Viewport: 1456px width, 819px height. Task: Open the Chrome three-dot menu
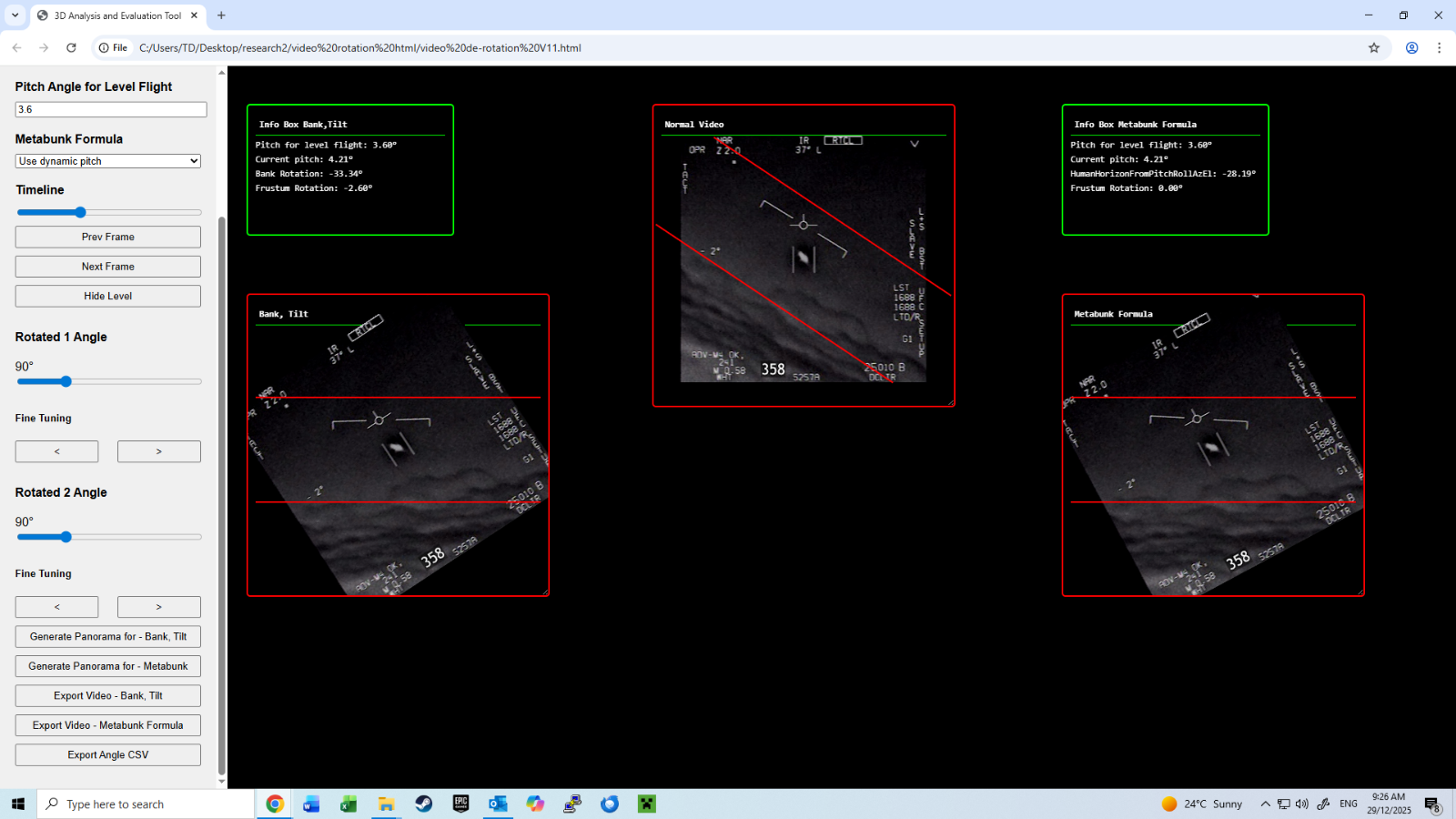tap(1439, 47)
